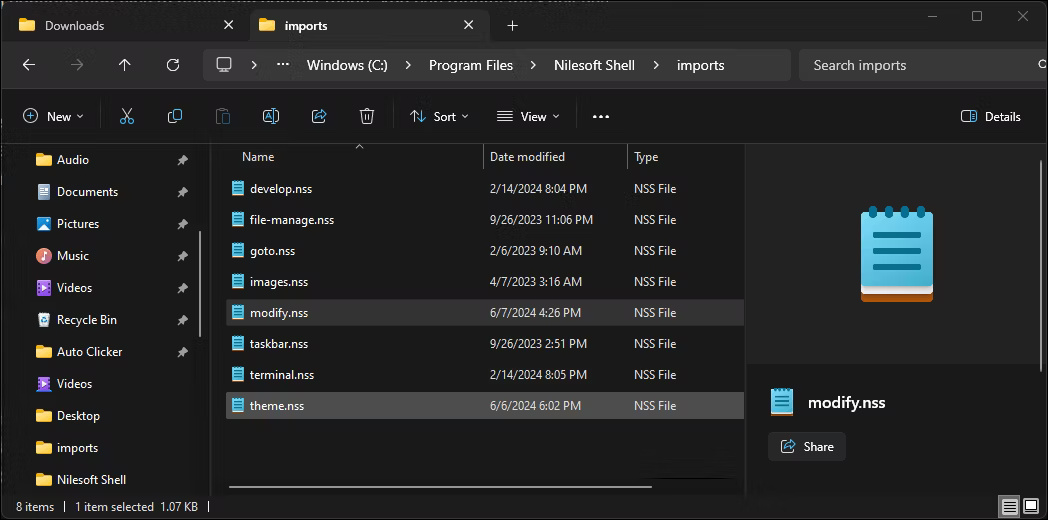Click the Rename icon in toolbar
This screenshot has width=1048, height=520.
[x=271, y=116]
